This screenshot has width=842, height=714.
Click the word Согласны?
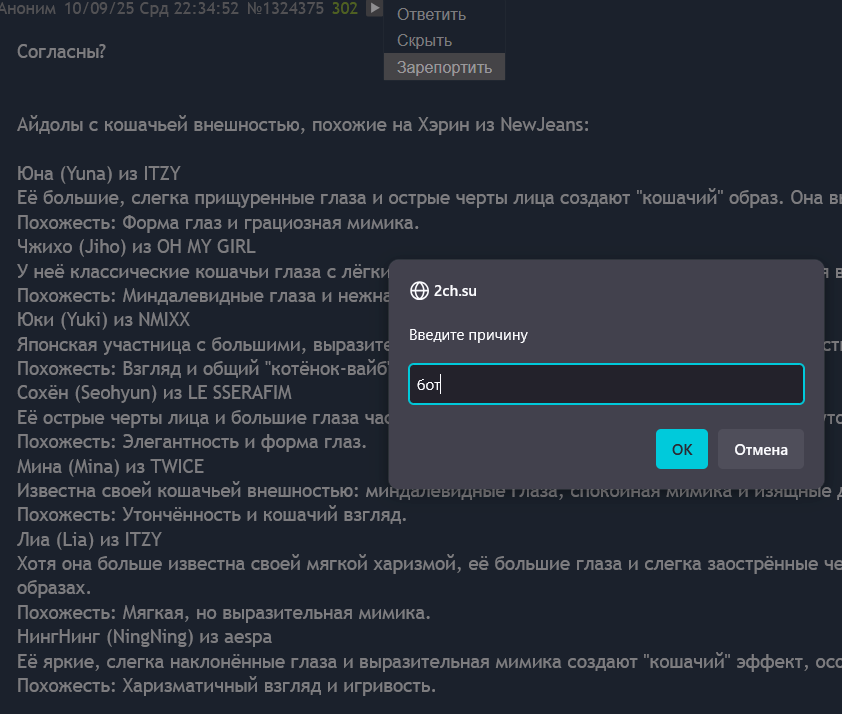click(62, 52)
